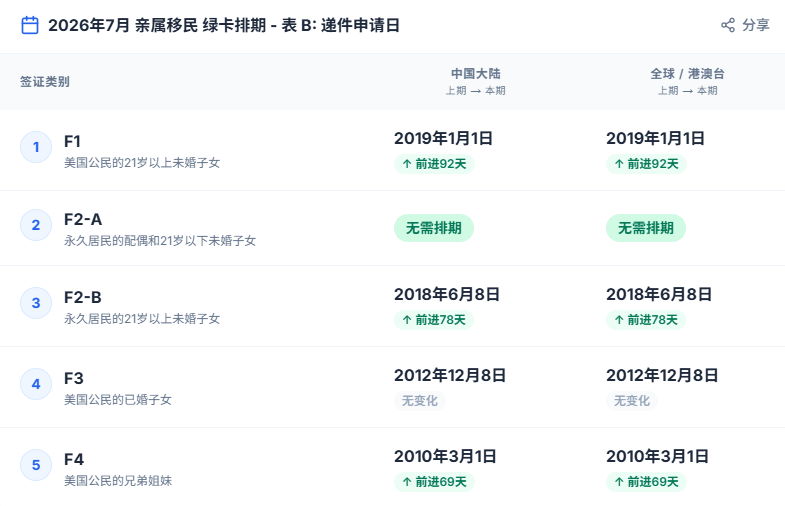Click the 全球 / 港澳台 column header
Viewport: 785px width, 506px height.
tap(687, 74)
